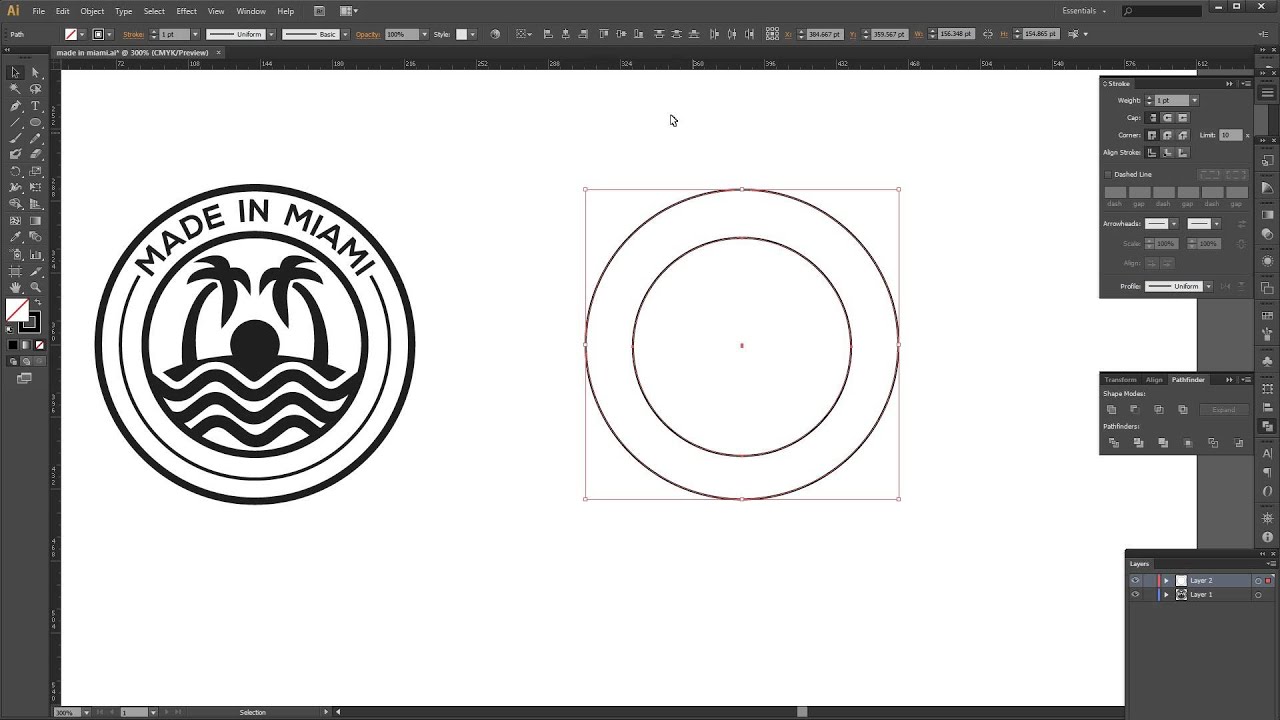Click the Pathfinder Expand button
The width and height of the screenshot is (1280, 720).
coord(1224,410)
